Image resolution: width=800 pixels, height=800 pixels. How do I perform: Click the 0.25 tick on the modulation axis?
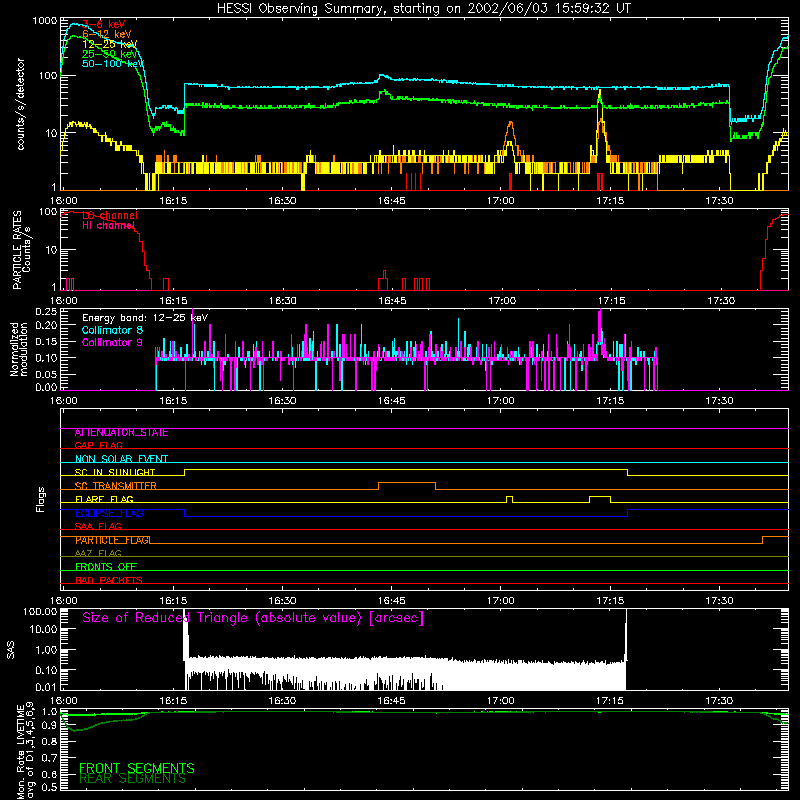click(46, 312)
